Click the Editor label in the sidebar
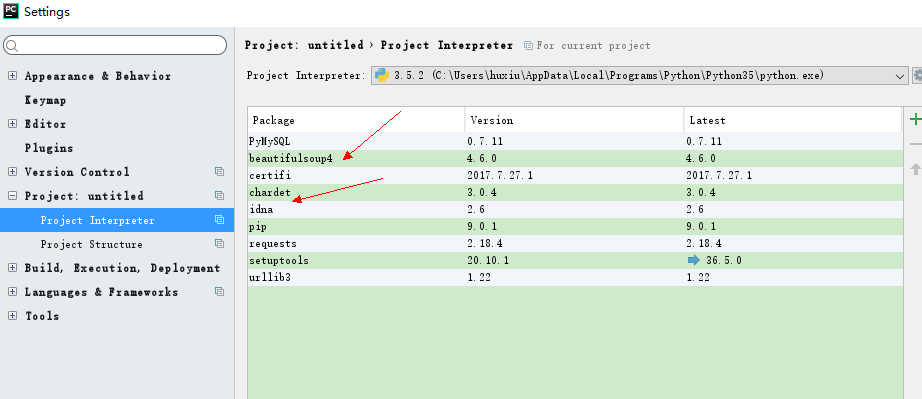Image resolution: width=922 pixels, height=399 pixels. 45,124
